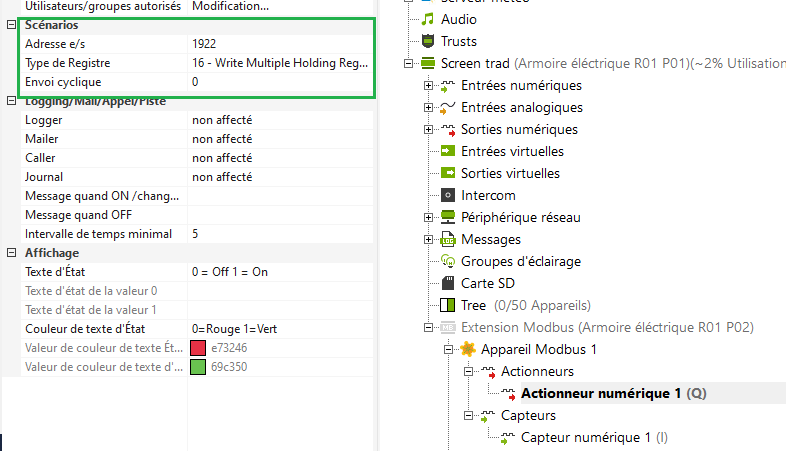Click the Groupes d'éclairage bulb icon
This screenshot has width=786, height=451.
(448, 261)
